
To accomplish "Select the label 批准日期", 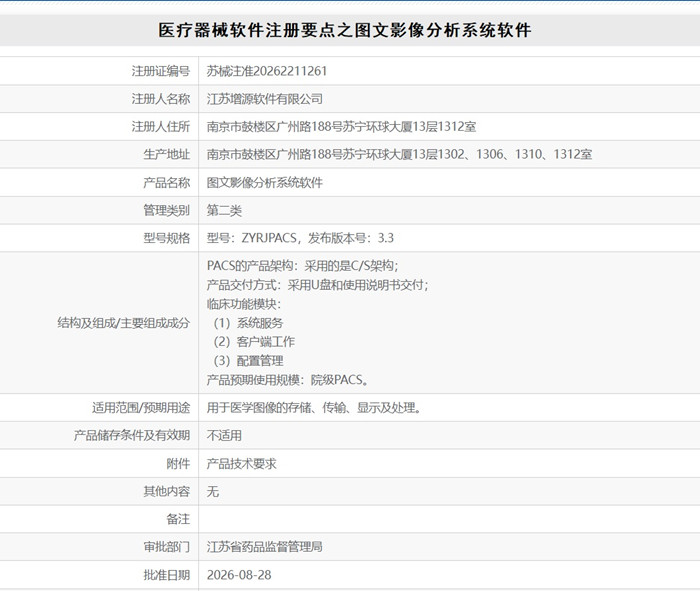I will click(167, 575).
